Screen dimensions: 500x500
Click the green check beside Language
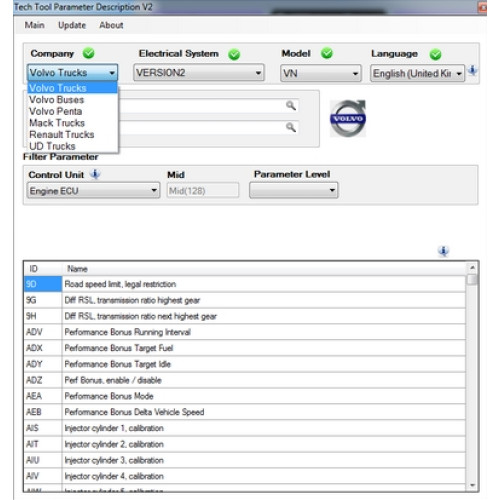coord(435,54)
